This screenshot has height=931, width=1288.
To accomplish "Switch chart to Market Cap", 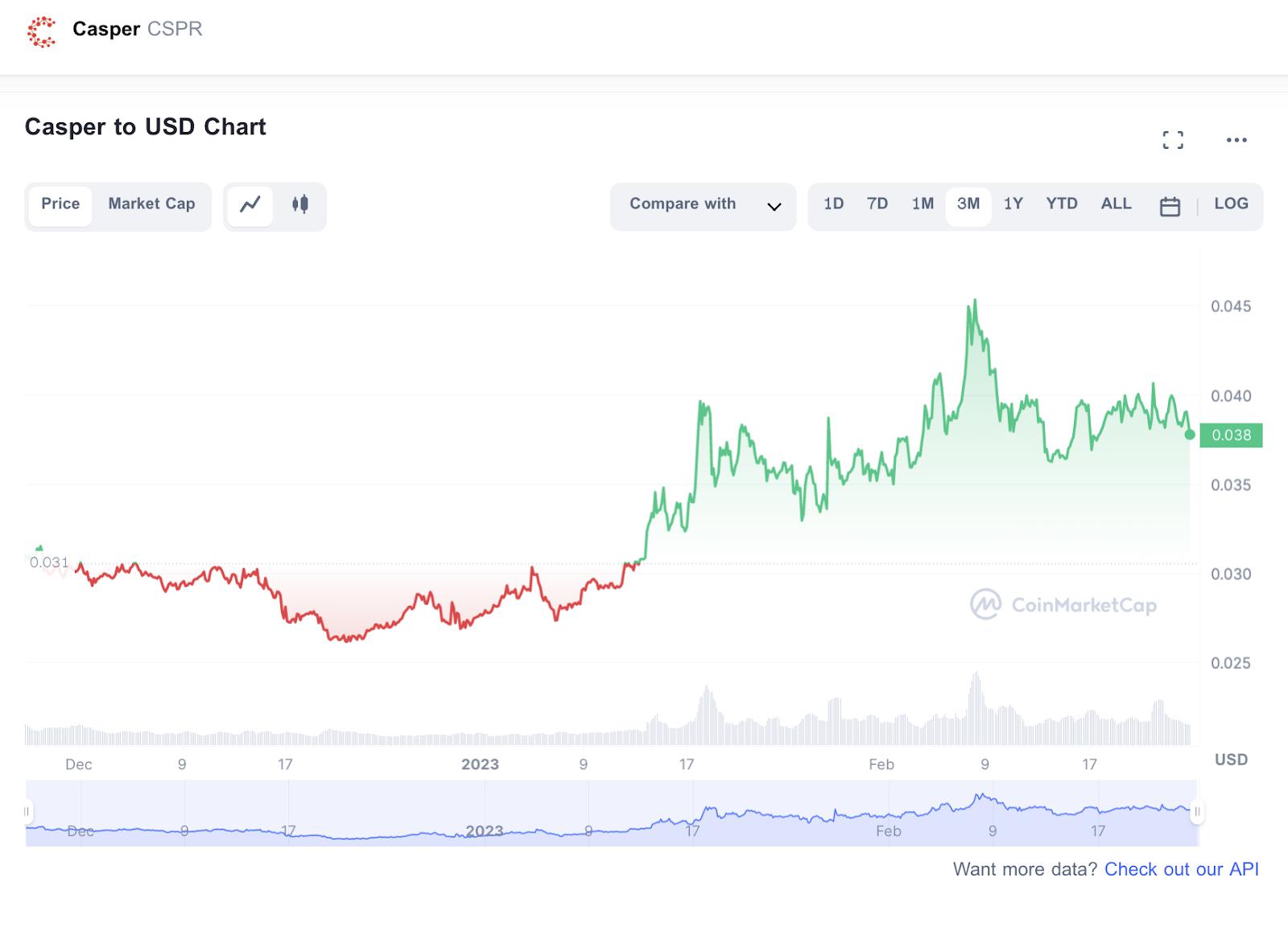I will click(x=151, y=204).
